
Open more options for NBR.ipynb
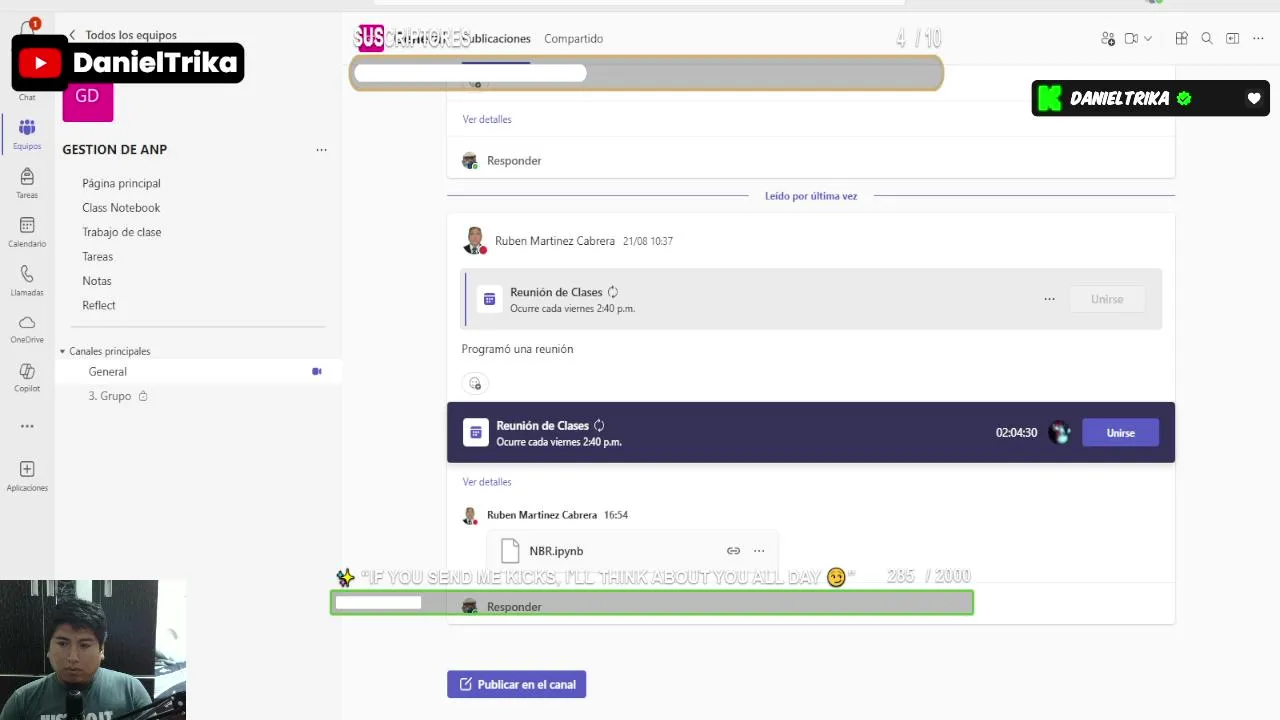coord(759,551)
